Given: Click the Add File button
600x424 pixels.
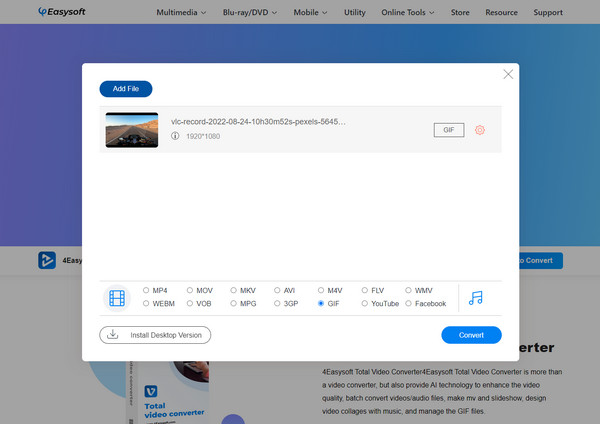Looking at the screenshot, I should 126,89.
